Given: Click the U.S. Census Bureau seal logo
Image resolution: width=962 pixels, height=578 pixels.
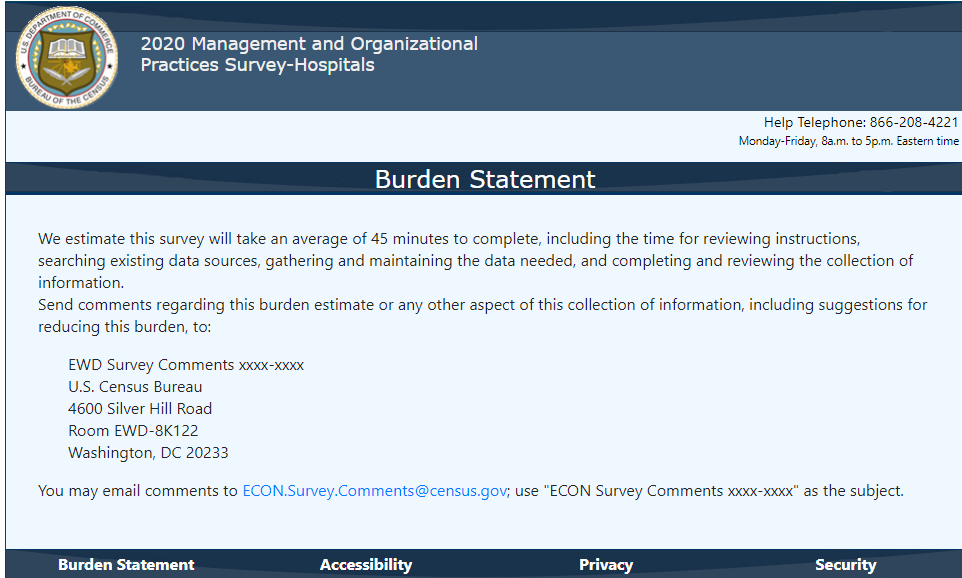Looking at the screenshot, I should pyautogui.click(x=67, y=57).
